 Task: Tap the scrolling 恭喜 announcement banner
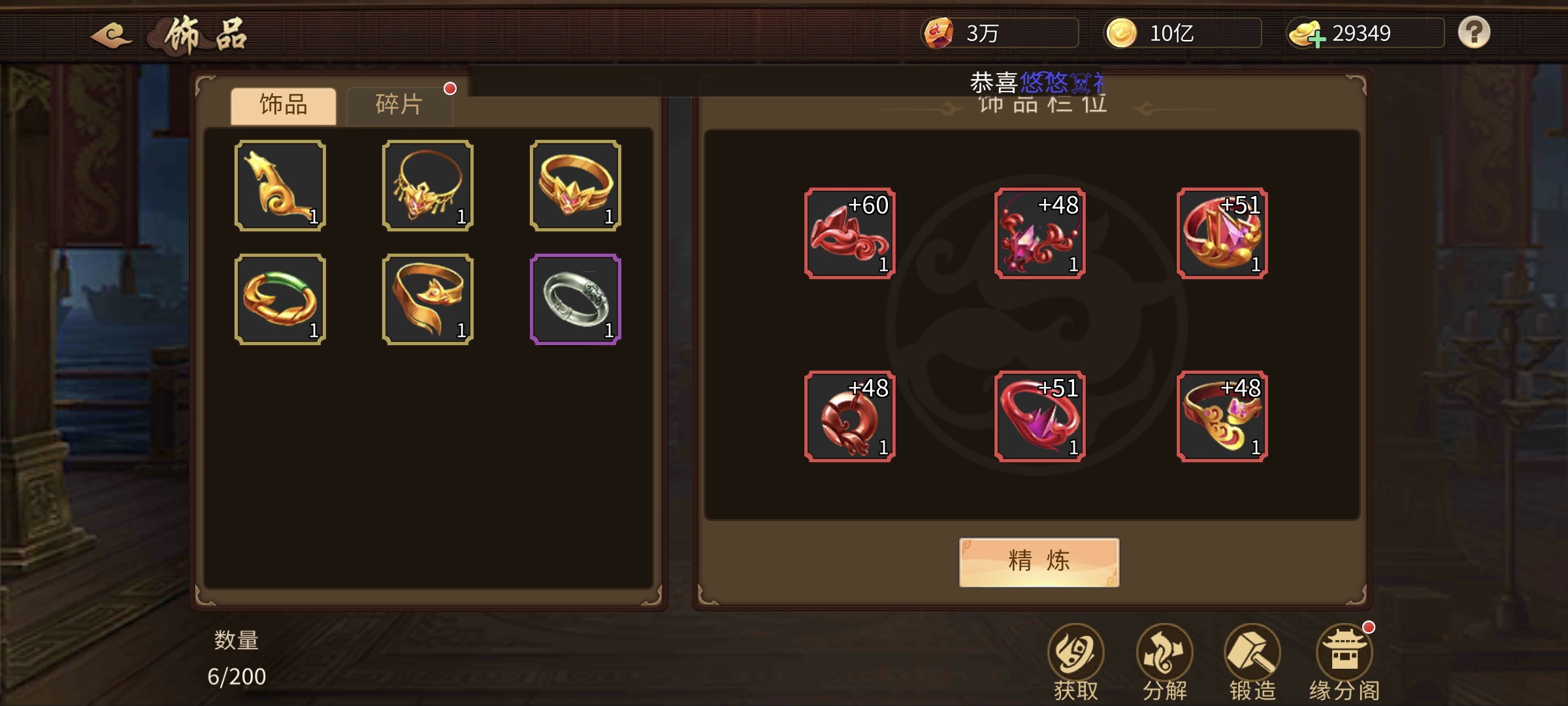1036,82
